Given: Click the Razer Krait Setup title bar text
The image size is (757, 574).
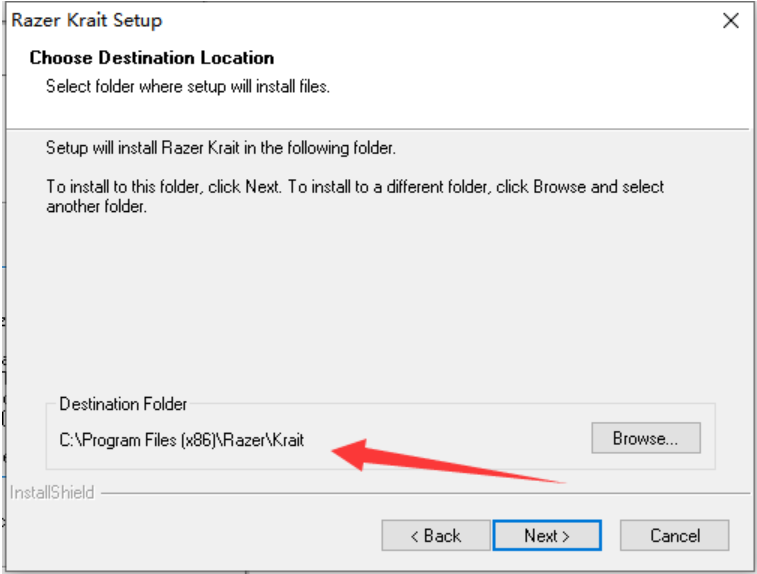Looking at the screenshot, I should (x=87, y=20).
